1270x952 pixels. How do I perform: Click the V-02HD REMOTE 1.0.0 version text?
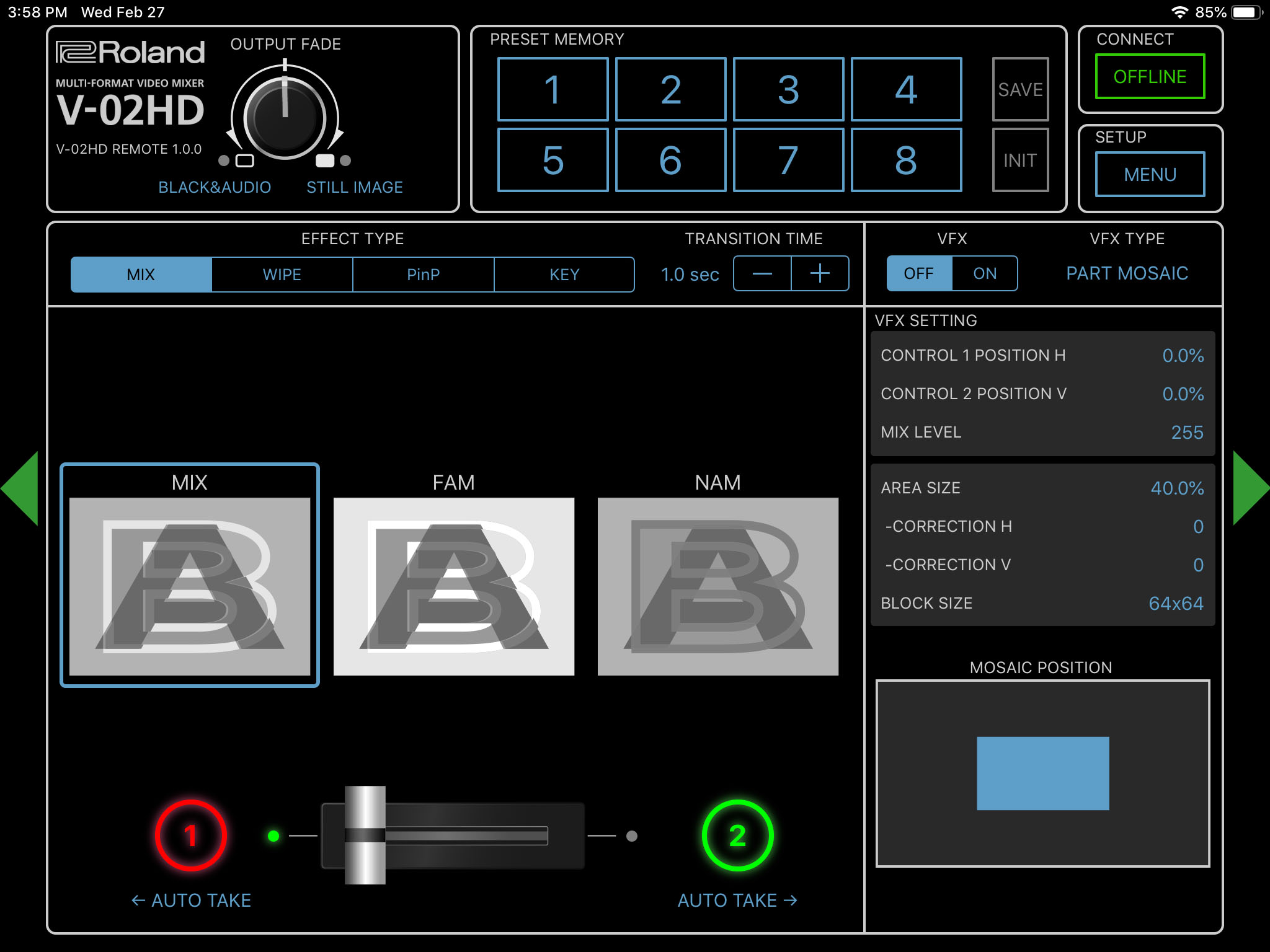point(129,149)
